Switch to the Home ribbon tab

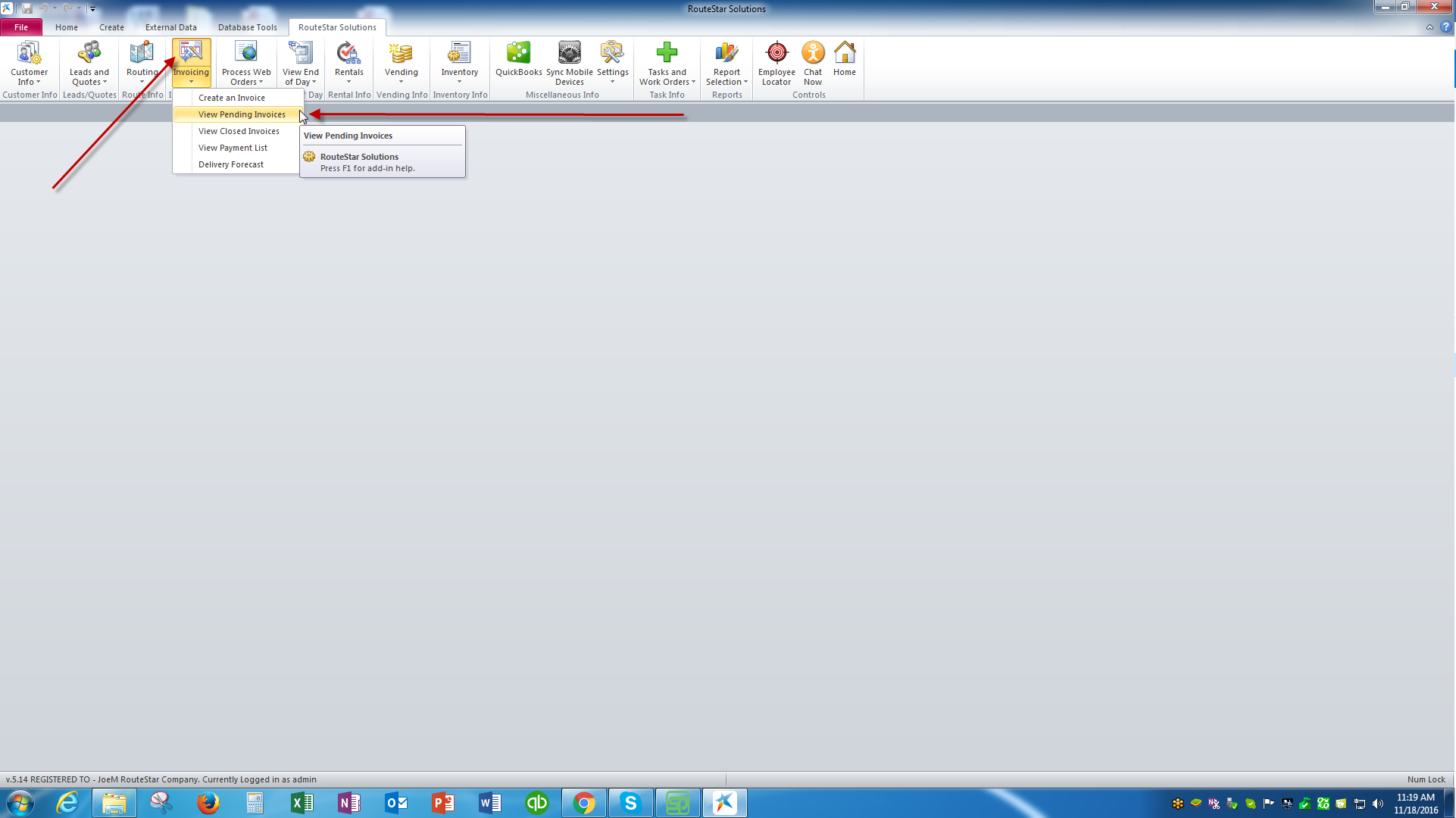(67, 27)
